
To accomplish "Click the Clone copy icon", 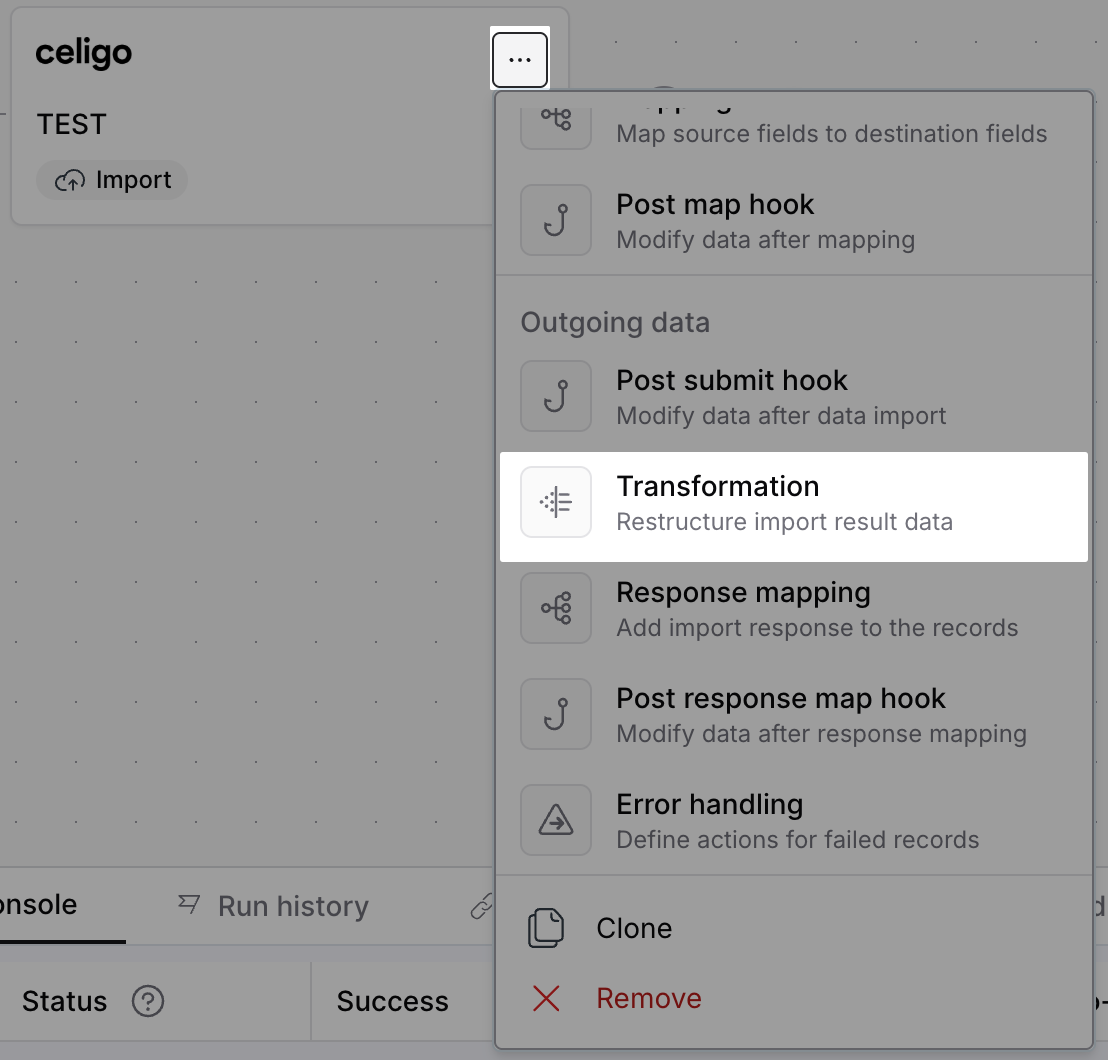I will pos(546,928).
